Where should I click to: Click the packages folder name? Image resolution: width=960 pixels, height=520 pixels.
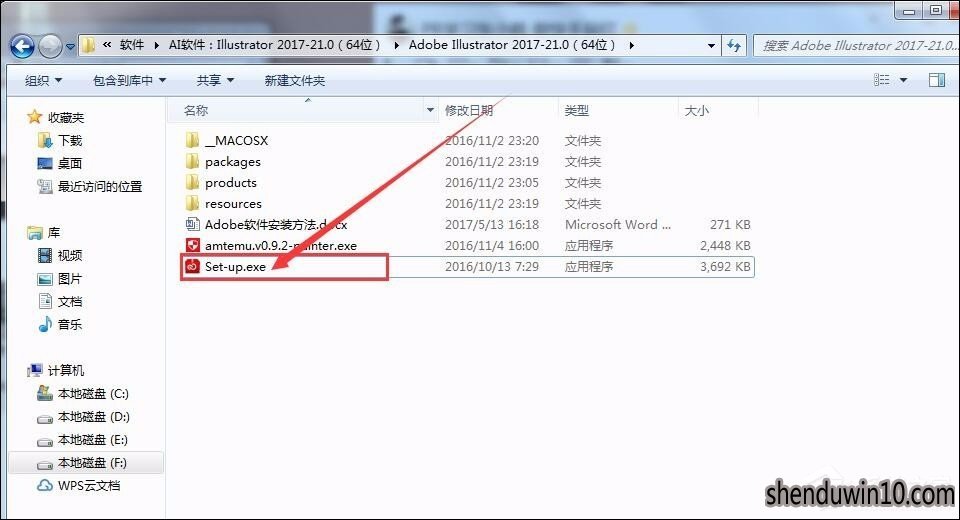tap(233, 162)
